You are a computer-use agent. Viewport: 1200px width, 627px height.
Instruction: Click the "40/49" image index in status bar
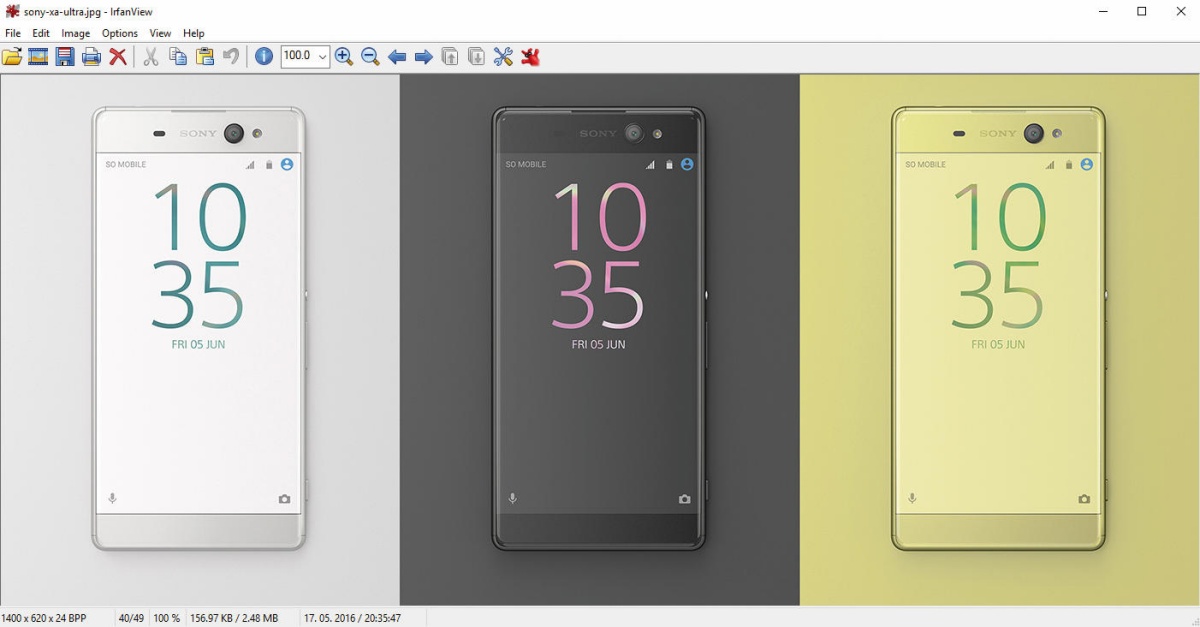point(131,618)
